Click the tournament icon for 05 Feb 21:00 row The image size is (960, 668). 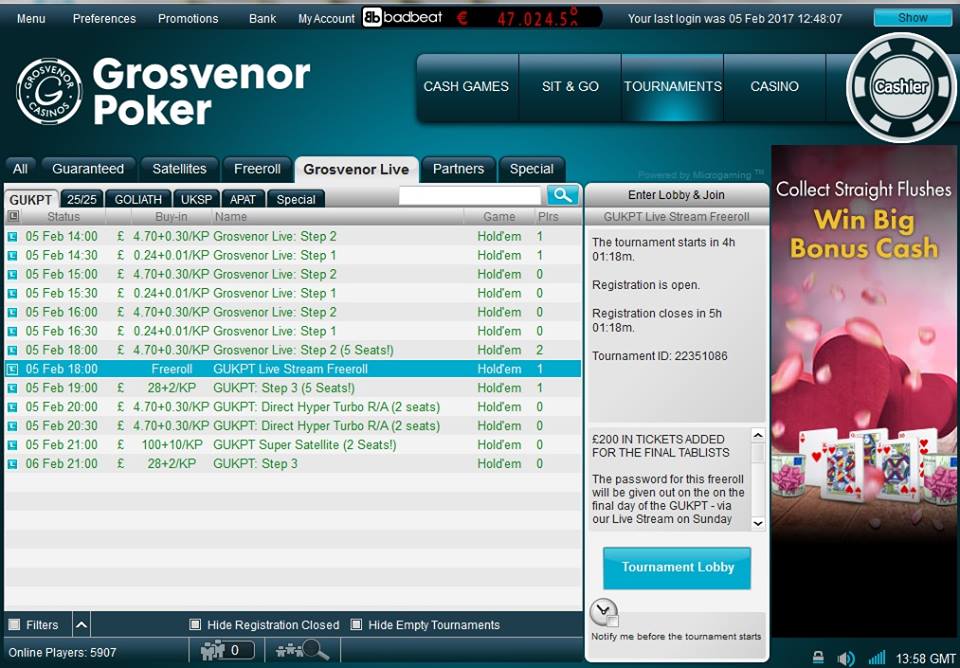[x=12, y=445]
